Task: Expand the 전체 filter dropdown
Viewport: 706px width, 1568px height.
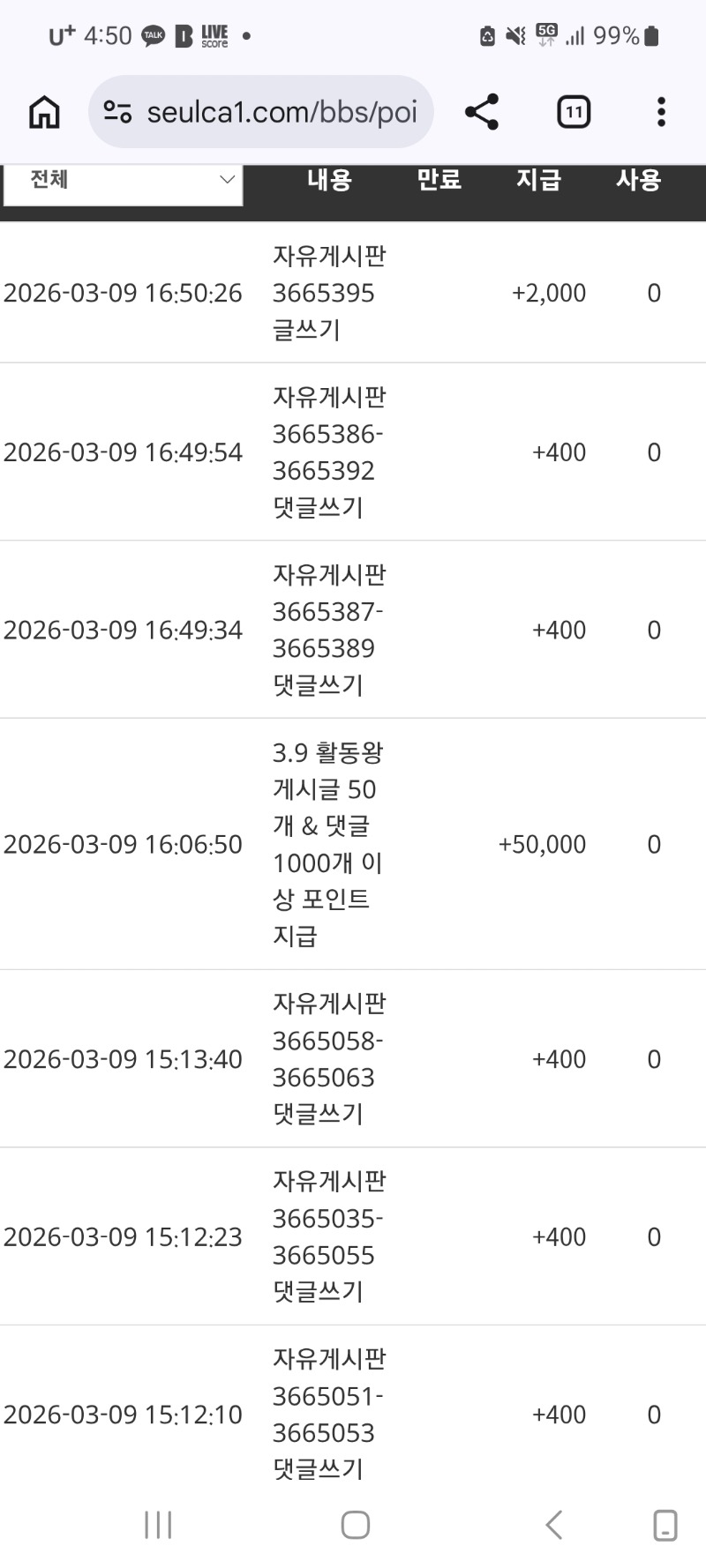Action: pos(124,181)
